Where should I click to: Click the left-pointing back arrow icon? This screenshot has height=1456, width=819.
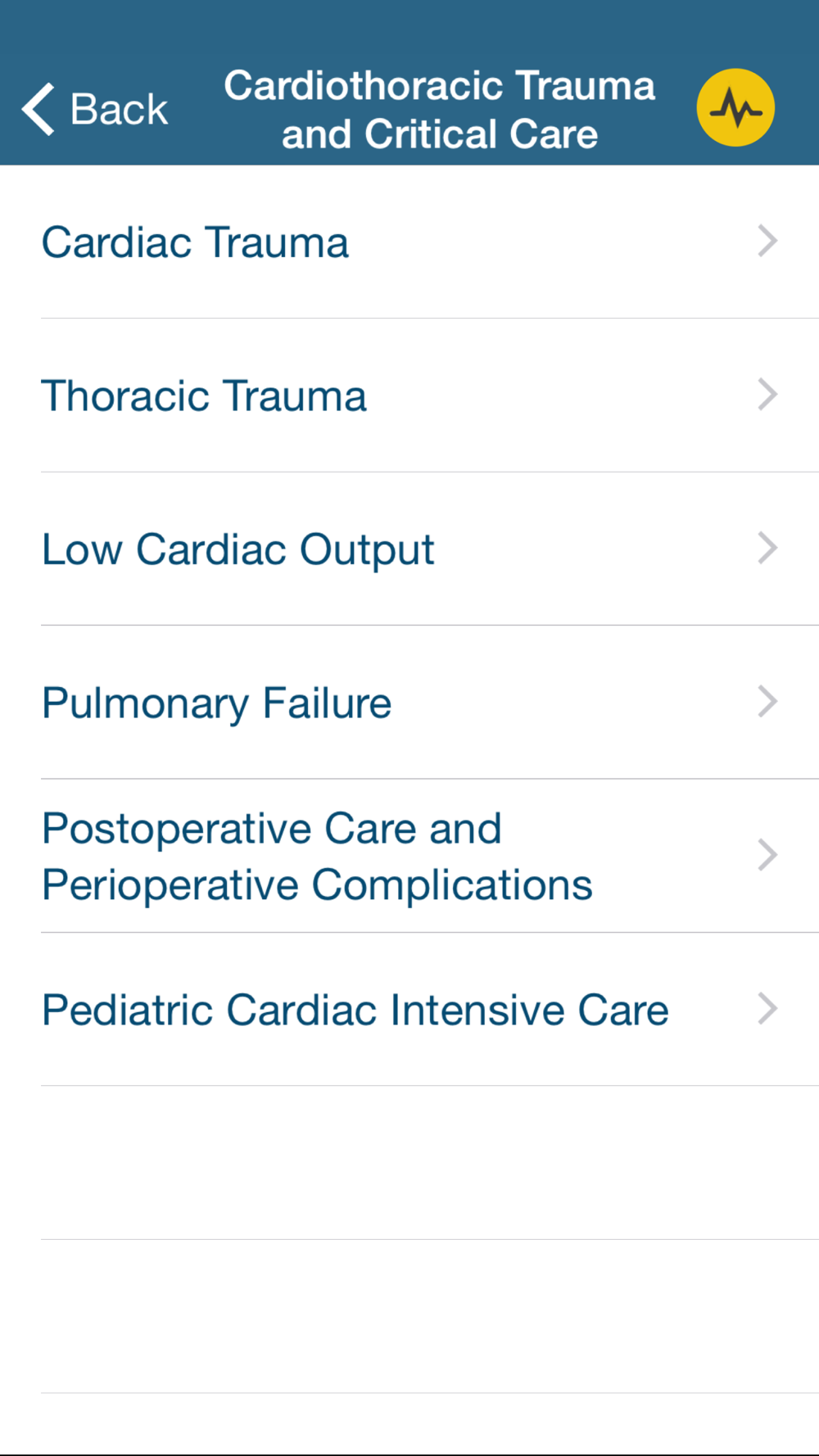[x=38, y=109]
